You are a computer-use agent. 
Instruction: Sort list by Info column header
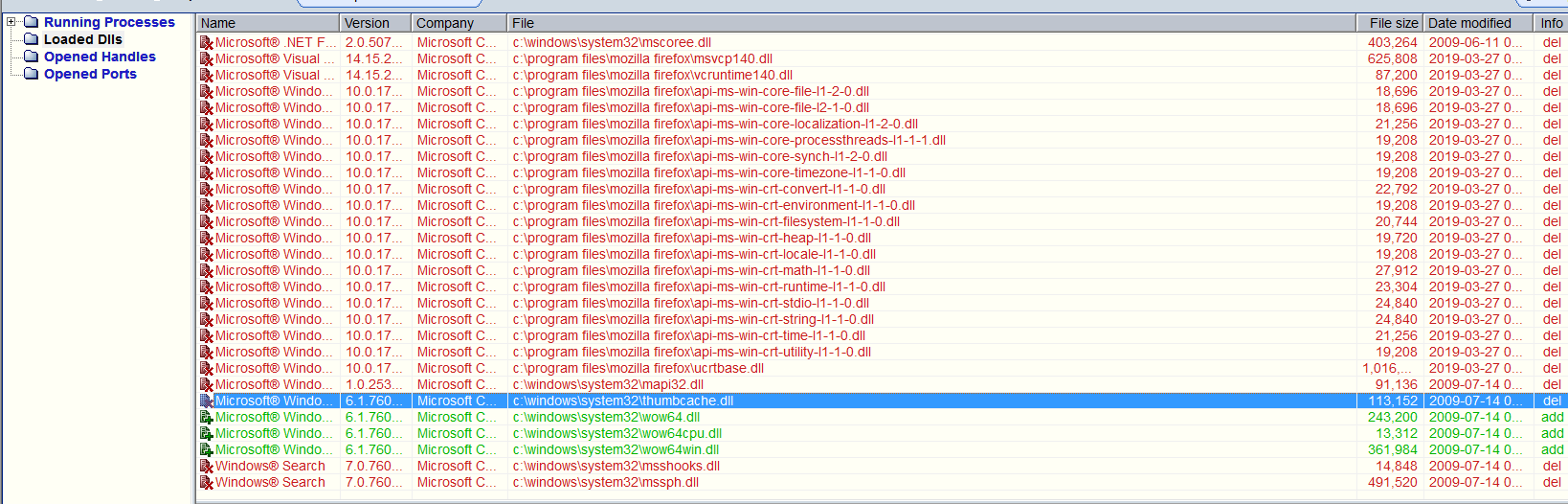pos(1550,23)
